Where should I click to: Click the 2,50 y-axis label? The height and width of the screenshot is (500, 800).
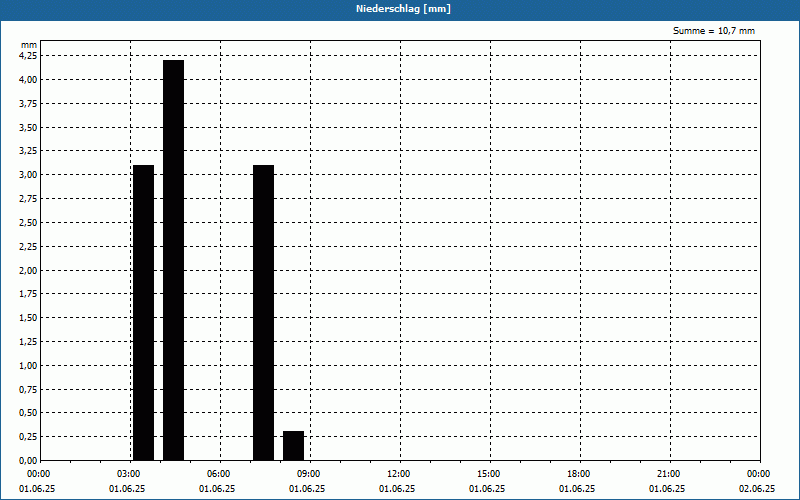pyautogui.click(x=28, y=223)
